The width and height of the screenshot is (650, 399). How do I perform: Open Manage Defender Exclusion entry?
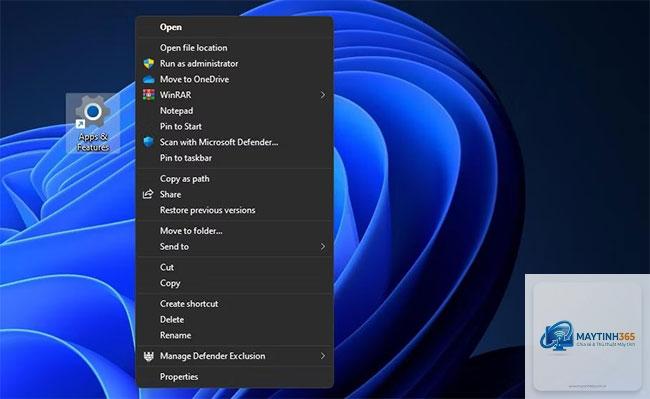click(x=235, y=356)
